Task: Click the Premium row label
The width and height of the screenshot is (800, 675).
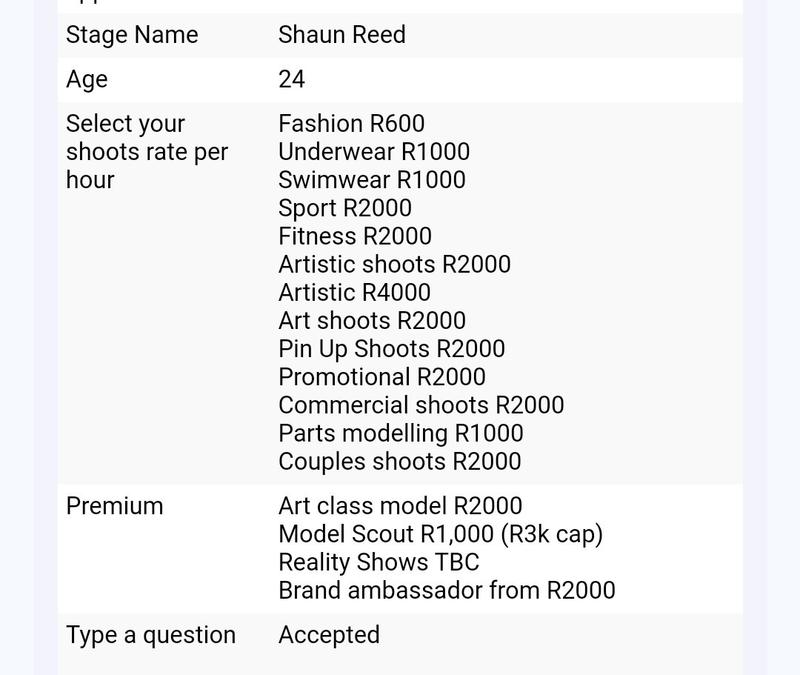Action: click(114, 506)
